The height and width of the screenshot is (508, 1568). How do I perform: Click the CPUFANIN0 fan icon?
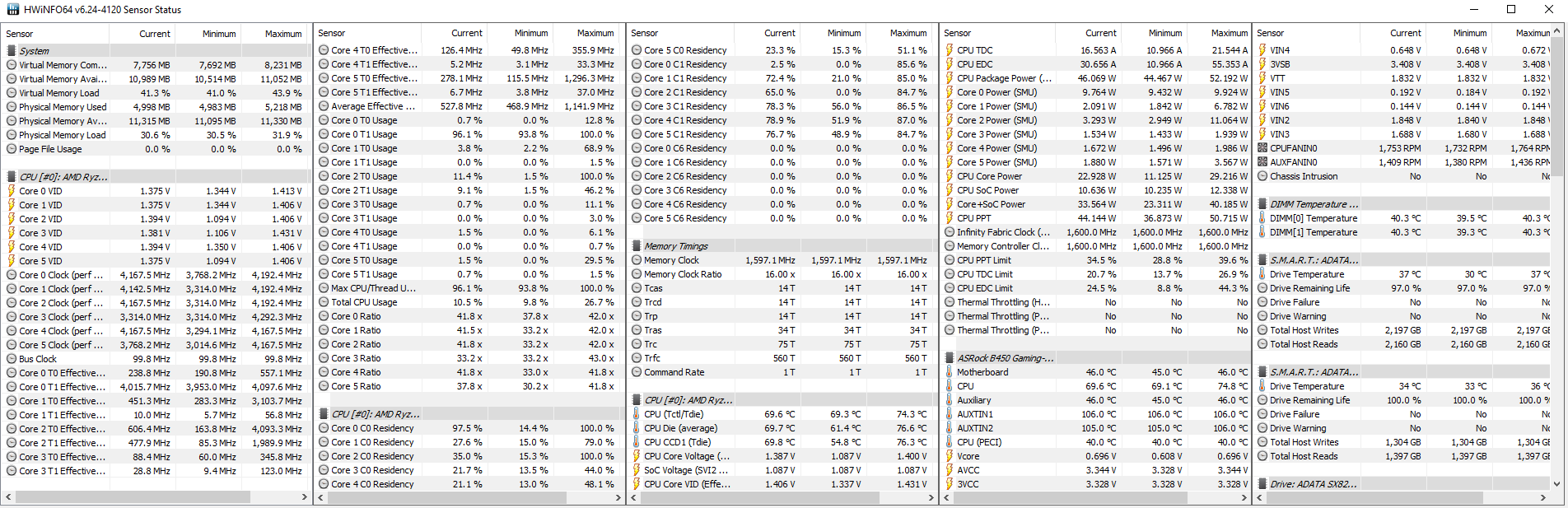[x=1262, y=148]
